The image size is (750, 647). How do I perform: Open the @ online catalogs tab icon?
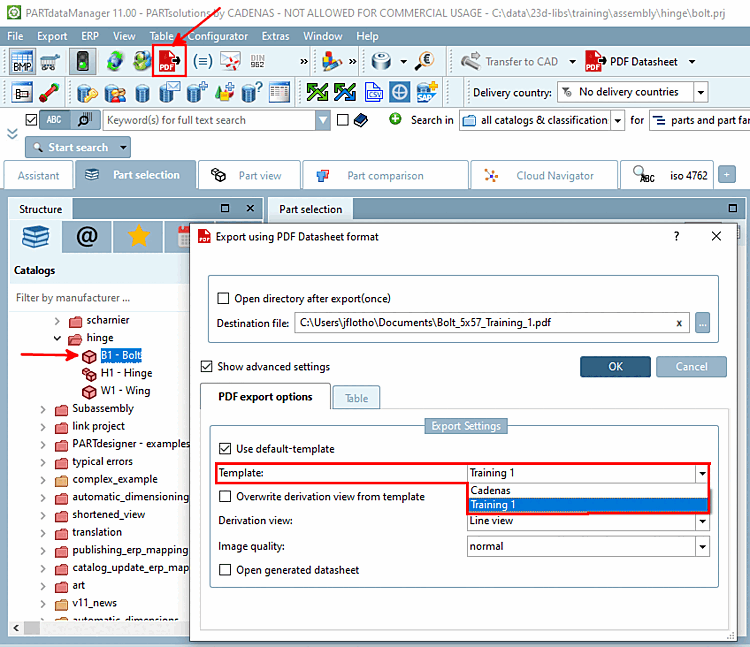(x=87, y=237)
